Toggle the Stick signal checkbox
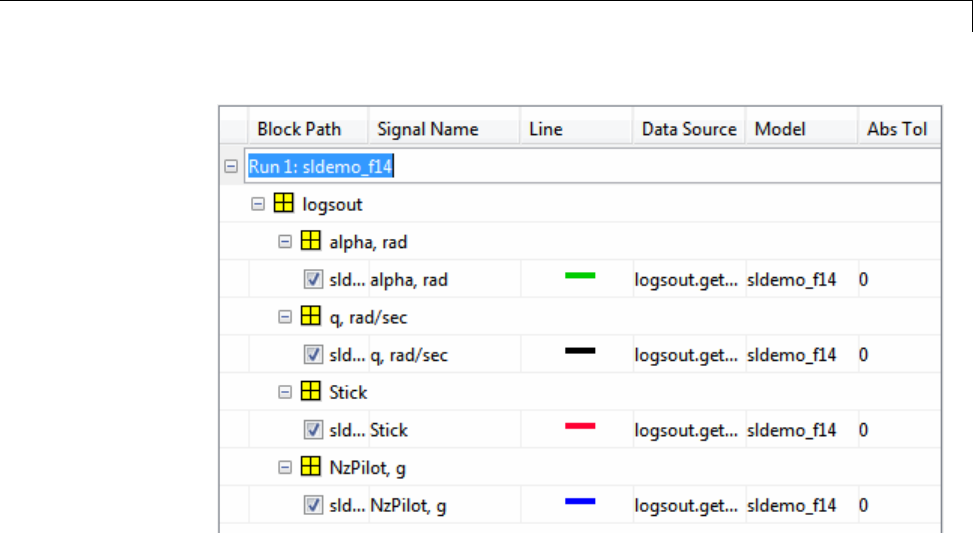The height and width of the screenshot is (533, 973). 313,430
